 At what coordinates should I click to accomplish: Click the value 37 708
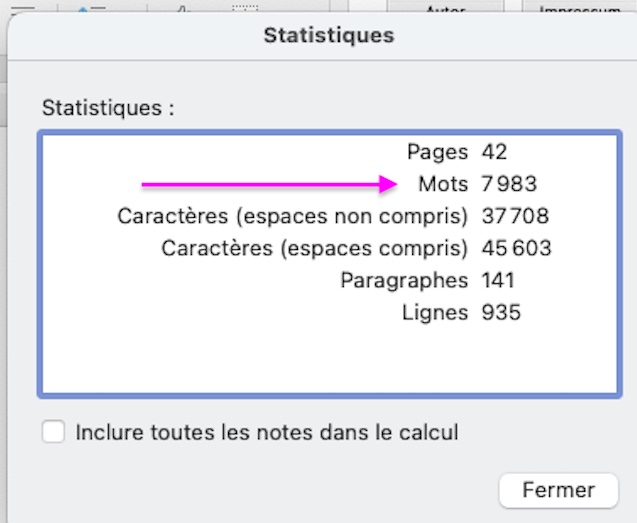[515, 216]
